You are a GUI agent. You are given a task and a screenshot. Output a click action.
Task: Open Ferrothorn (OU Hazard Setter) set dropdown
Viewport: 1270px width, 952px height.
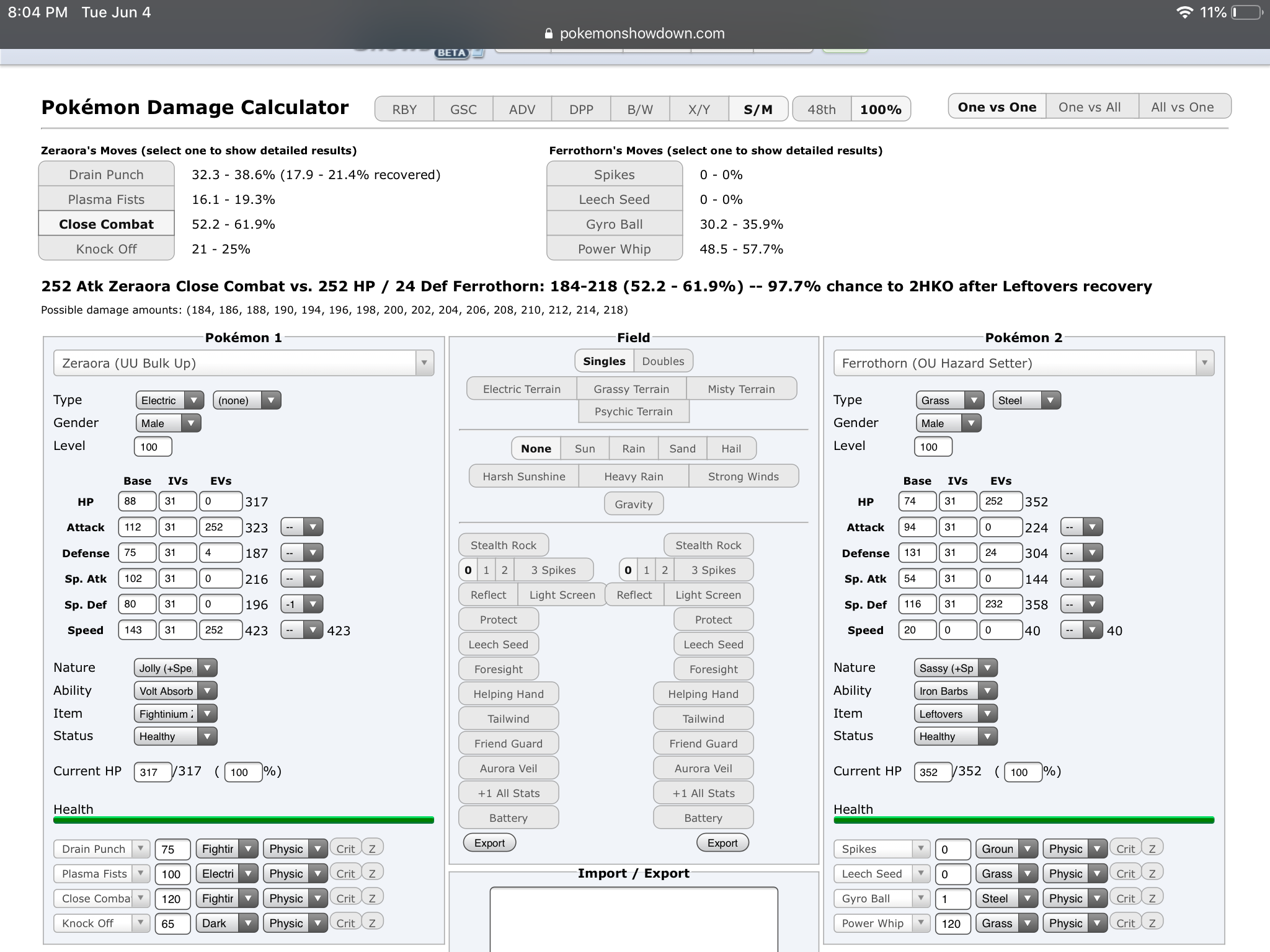click(x=1024, y=363)
